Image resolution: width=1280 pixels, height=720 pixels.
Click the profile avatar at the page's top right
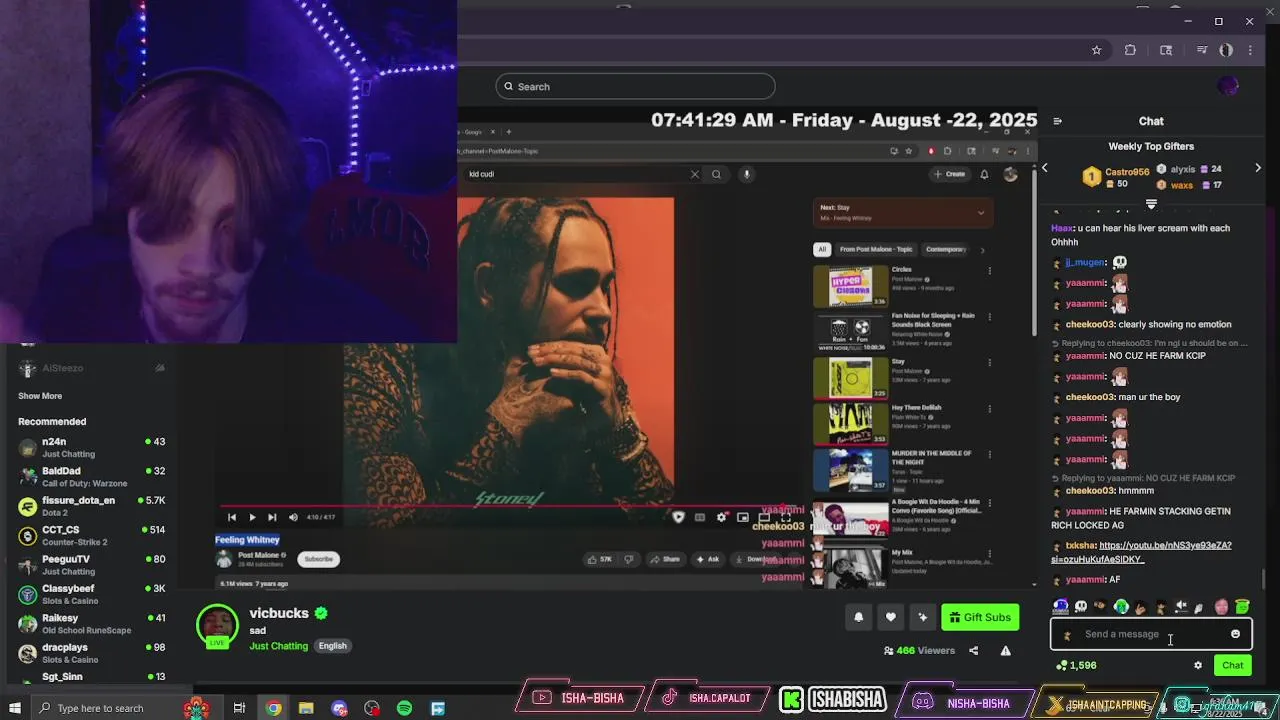pos(1228,86)
